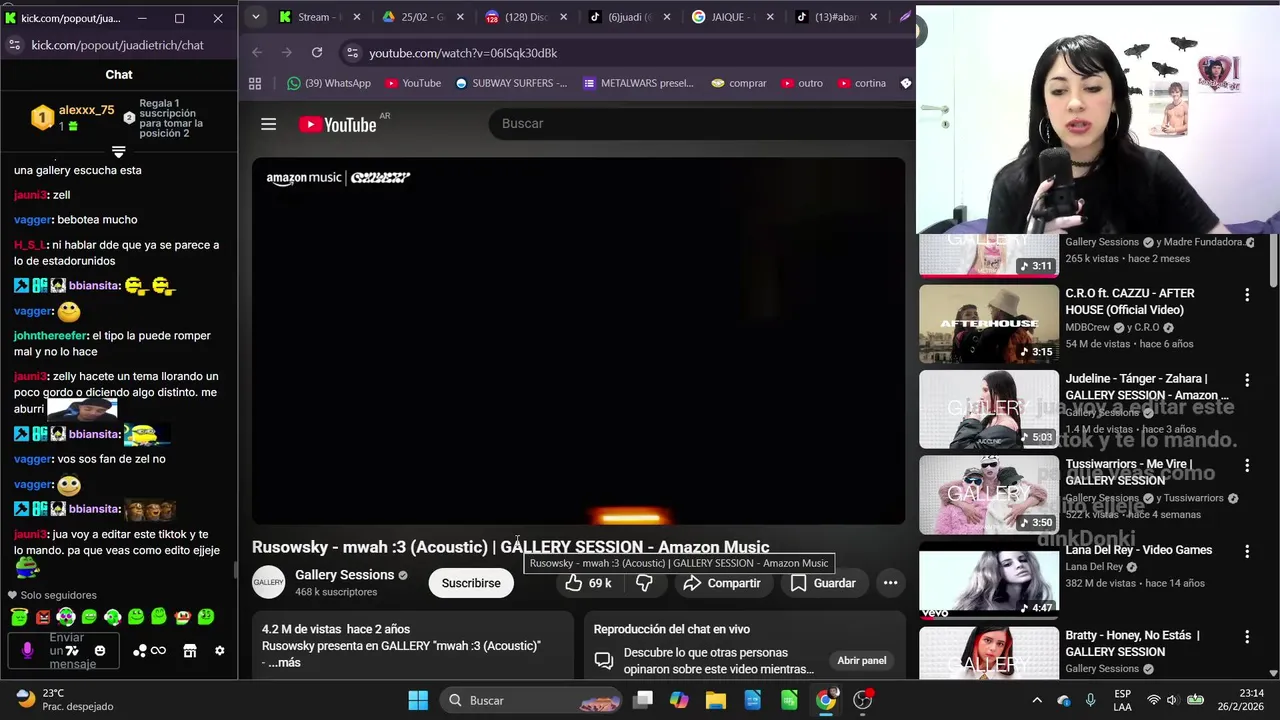Switch to the (6)juadi TikTok tab
This screenshot has width=1280, height=720.
click(628, 17)
